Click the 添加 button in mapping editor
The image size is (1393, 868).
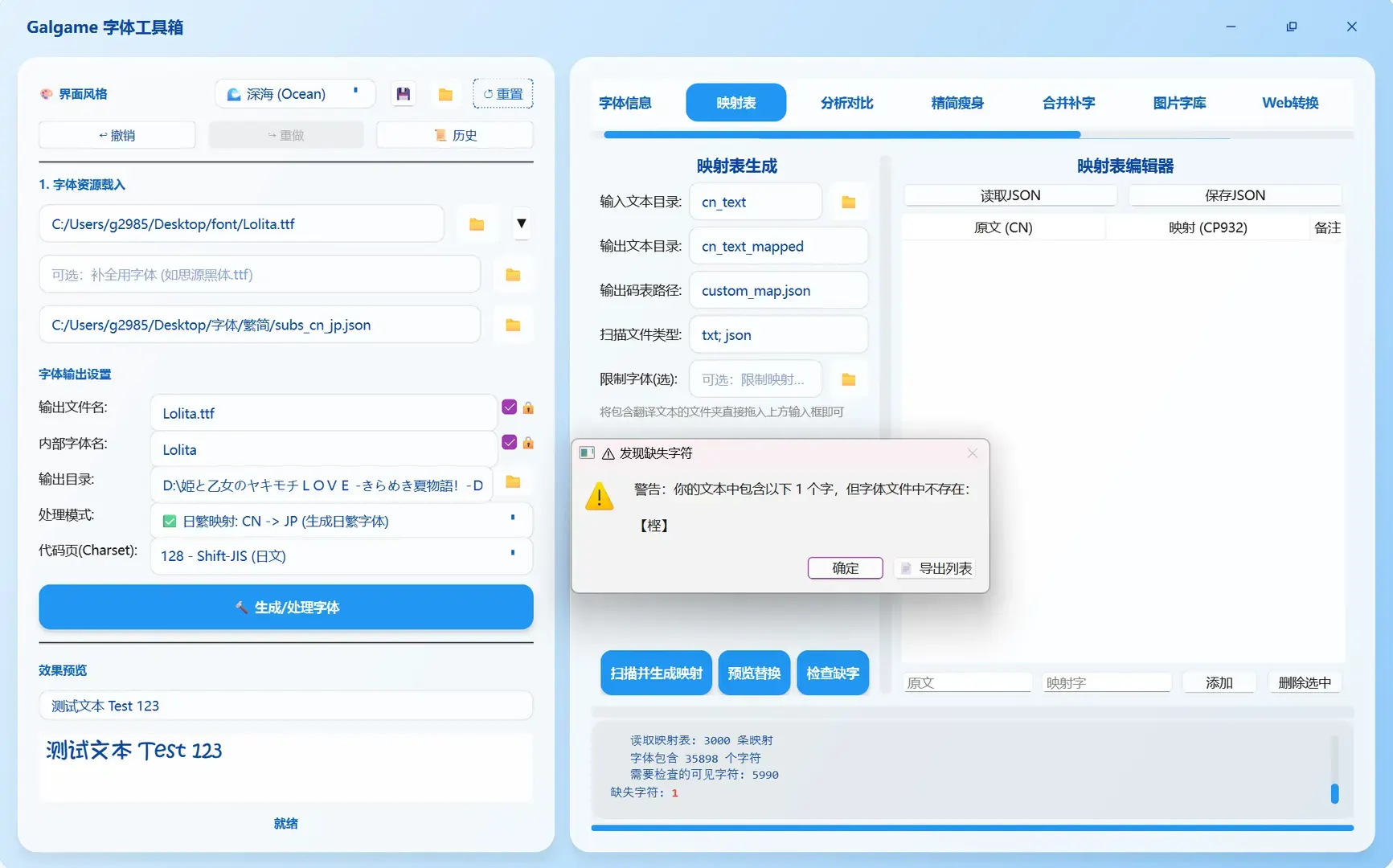tap(1219, 682)
